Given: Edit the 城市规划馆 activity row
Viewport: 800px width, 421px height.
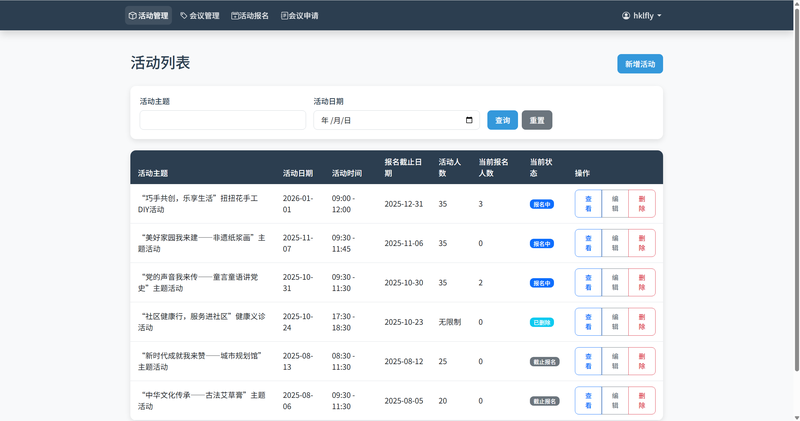Looking at the screenshot, I should (x=615, y=361).
